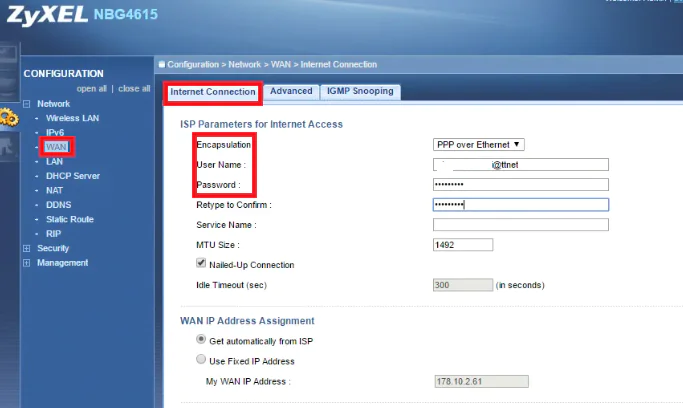Click the close all link
This screenshot has height=408, width=683.
click(134, 89)
